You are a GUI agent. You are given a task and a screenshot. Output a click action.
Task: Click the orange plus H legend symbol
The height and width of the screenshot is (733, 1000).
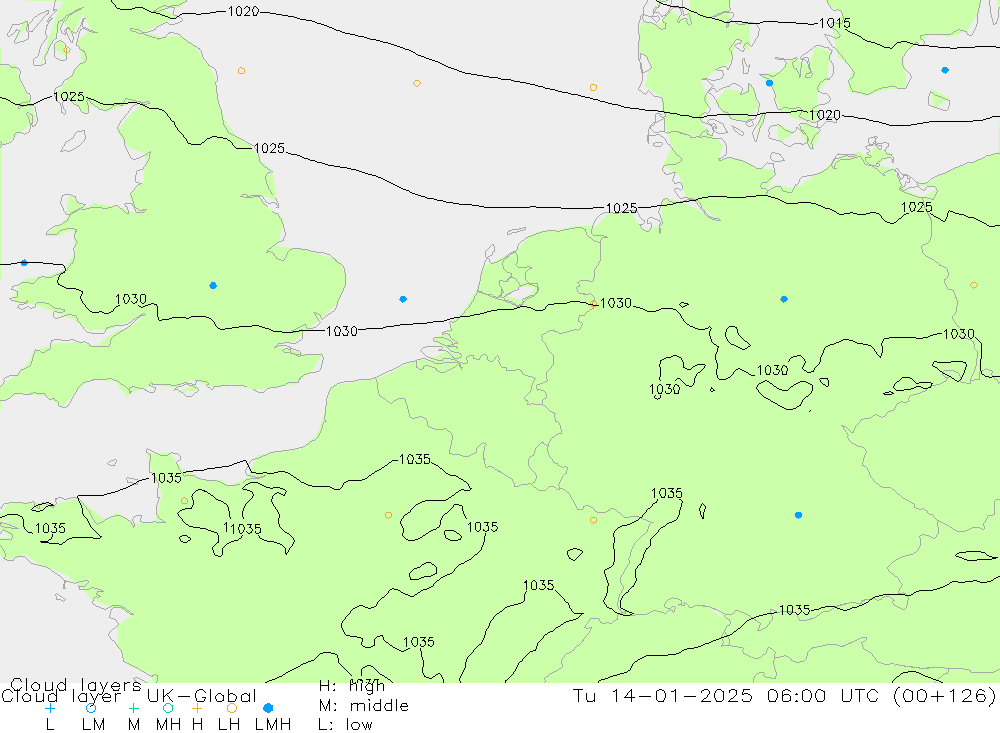(197, 708)
